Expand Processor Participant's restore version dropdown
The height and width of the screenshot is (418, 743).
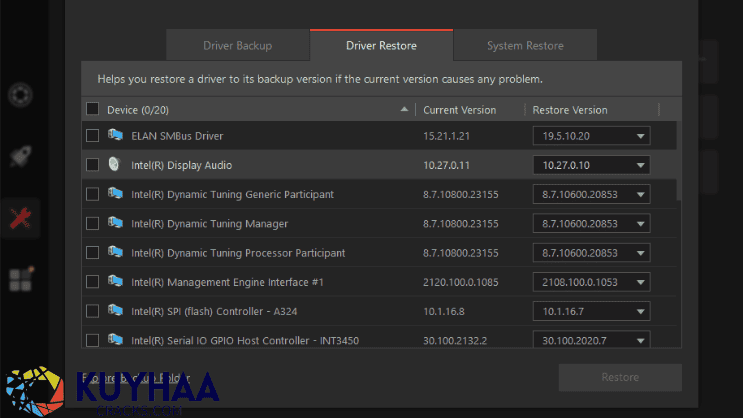click(591, 253)
